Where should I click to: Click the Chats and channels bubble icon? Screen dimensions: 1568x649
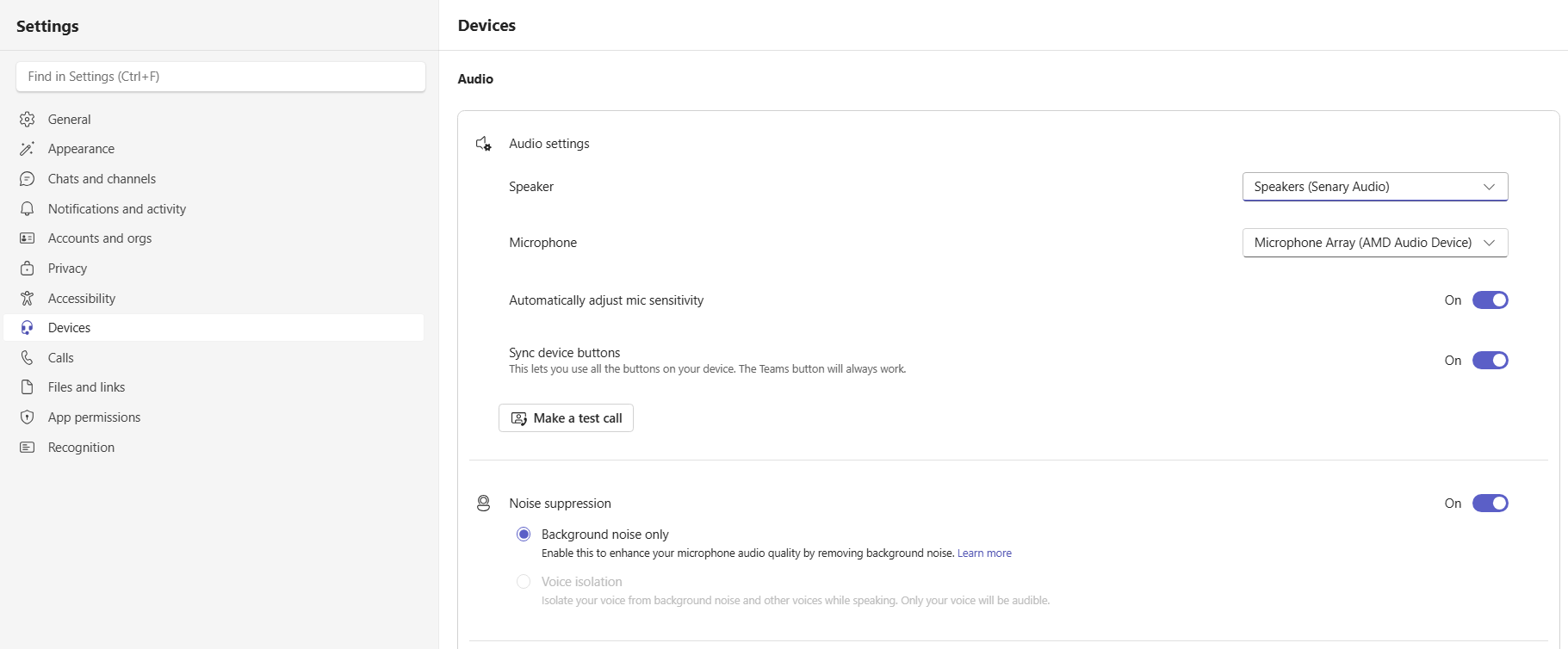(x=28, y=179)
